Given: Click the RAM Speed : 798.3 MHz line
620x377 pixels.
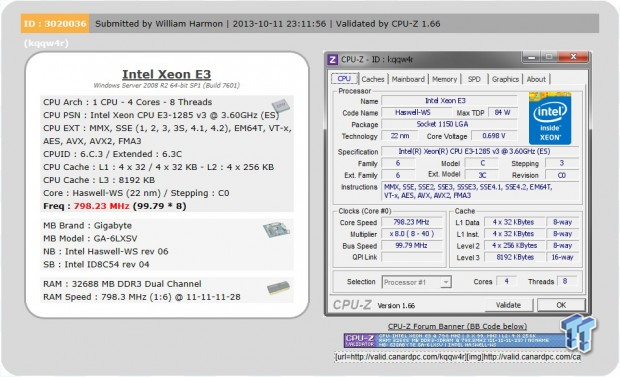Looking at the screenshot, I should (142, 297).
